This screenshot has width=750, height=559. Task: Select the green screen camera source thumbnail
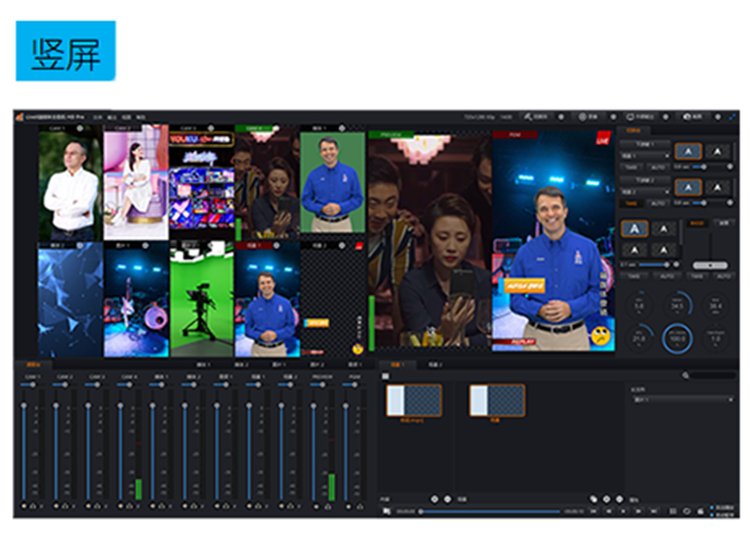pos(200,300)
